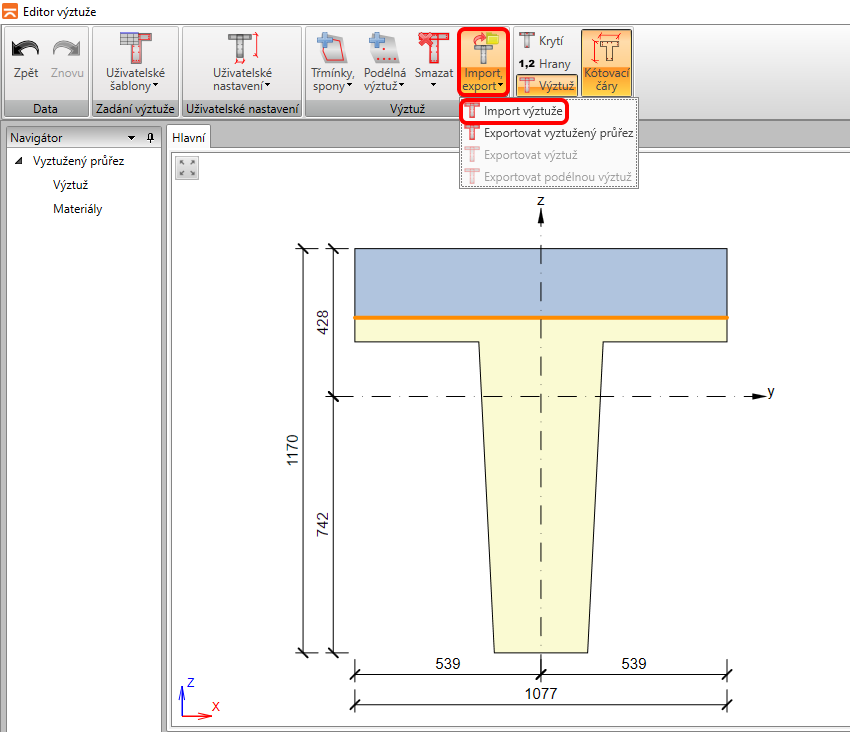Viewport: 850px width, 732px height.
Task: Choose Exportovat vyztužený průřez menu item
Action: pyautogui.click(x=548, y=132)
